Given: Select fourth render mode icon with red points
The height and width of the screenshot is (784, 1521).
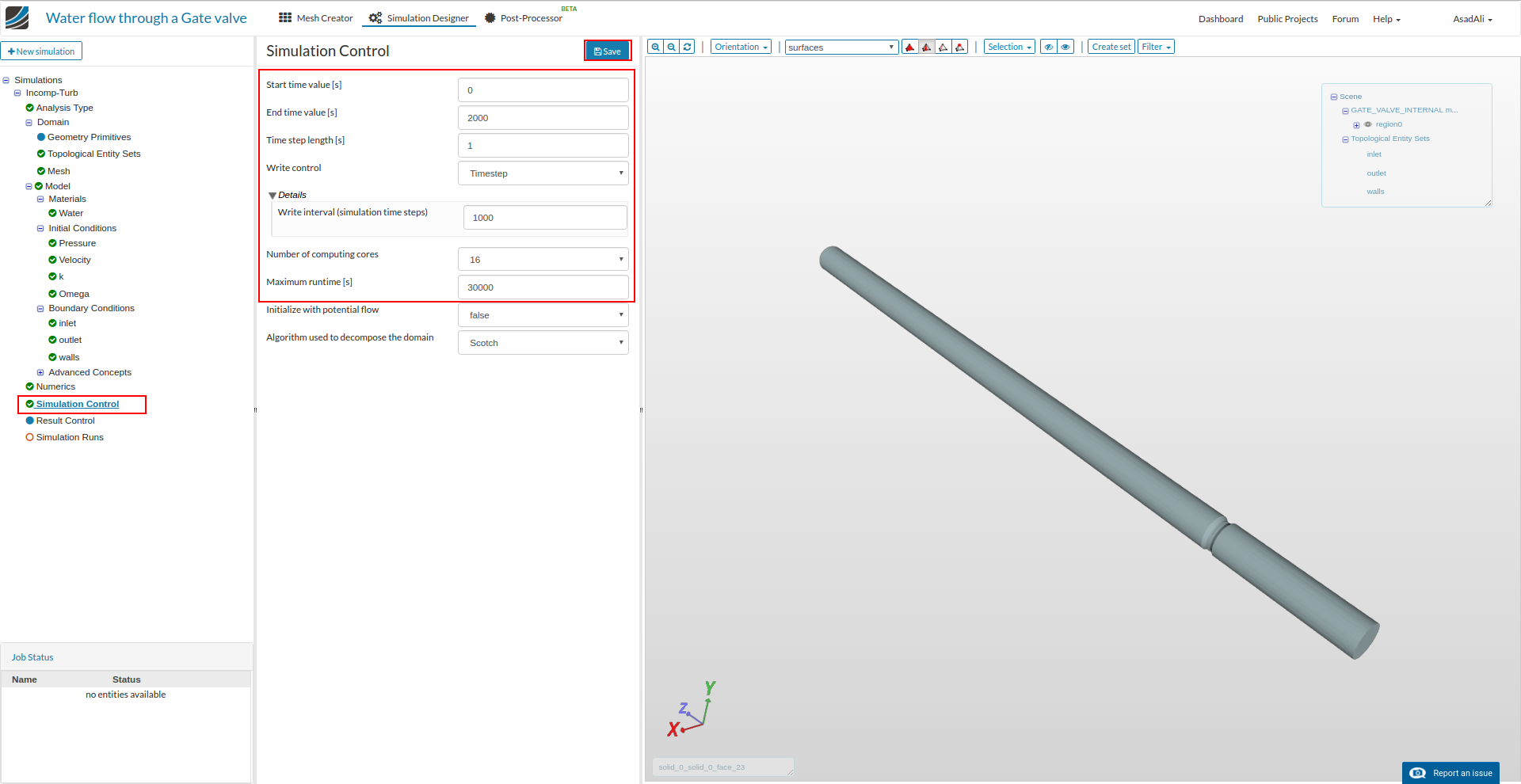Looking at the screenshot, I should pos(960,47).
